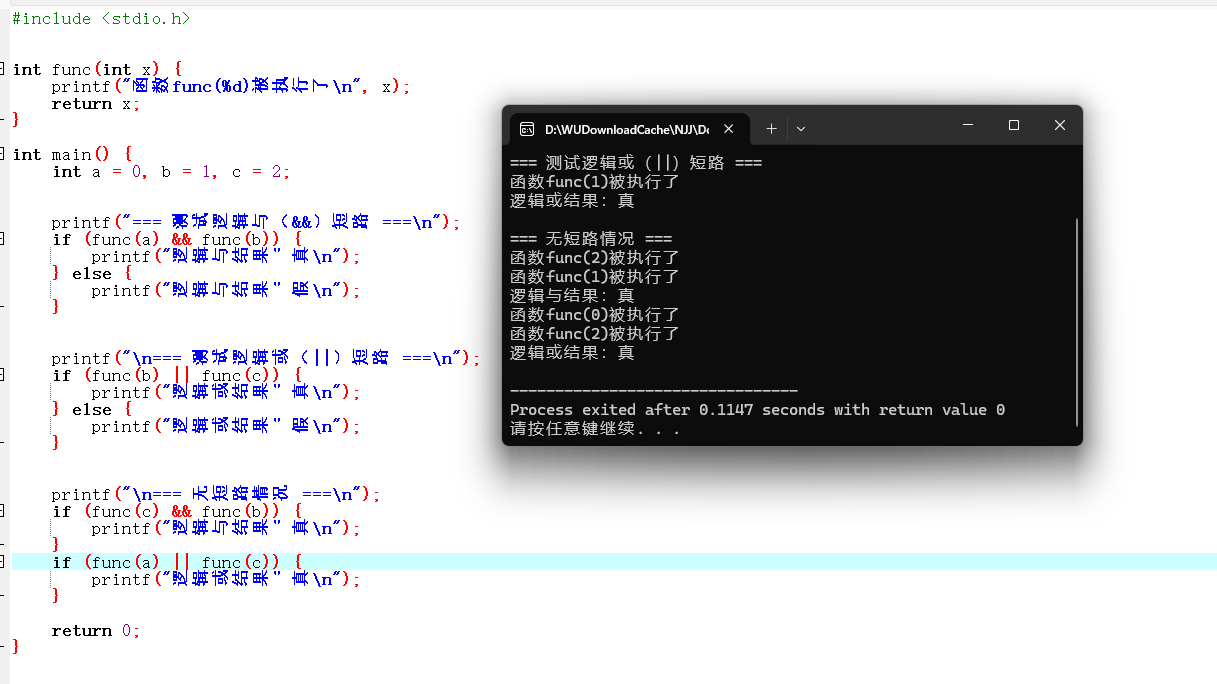Select the D:\WUDownloadCache\NJJ terminal tab
The width and height of the screenshot is (1217, 684).
(x=629, y=129)
